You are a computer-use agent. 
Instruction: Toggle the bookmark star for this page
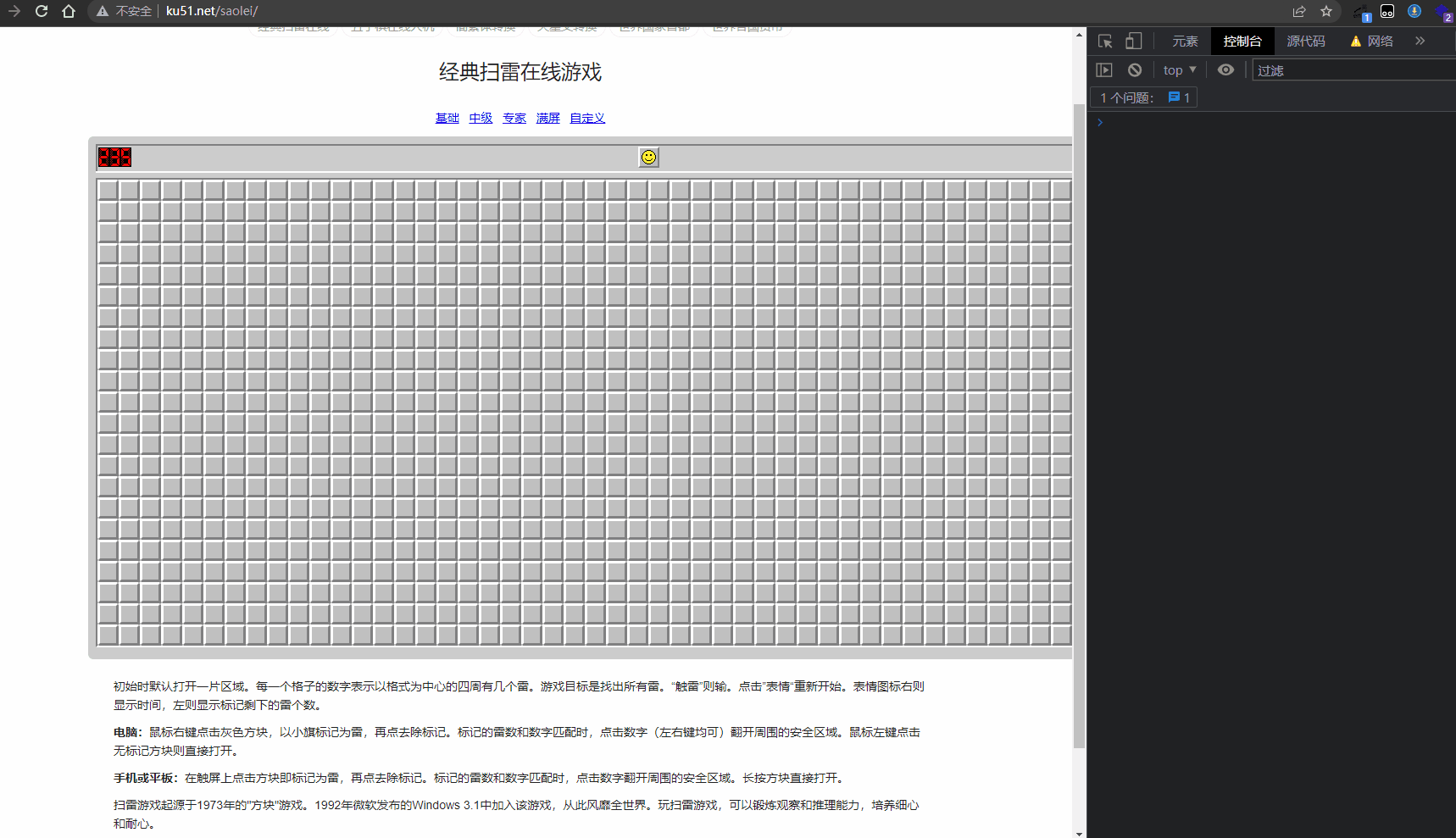1326,11
